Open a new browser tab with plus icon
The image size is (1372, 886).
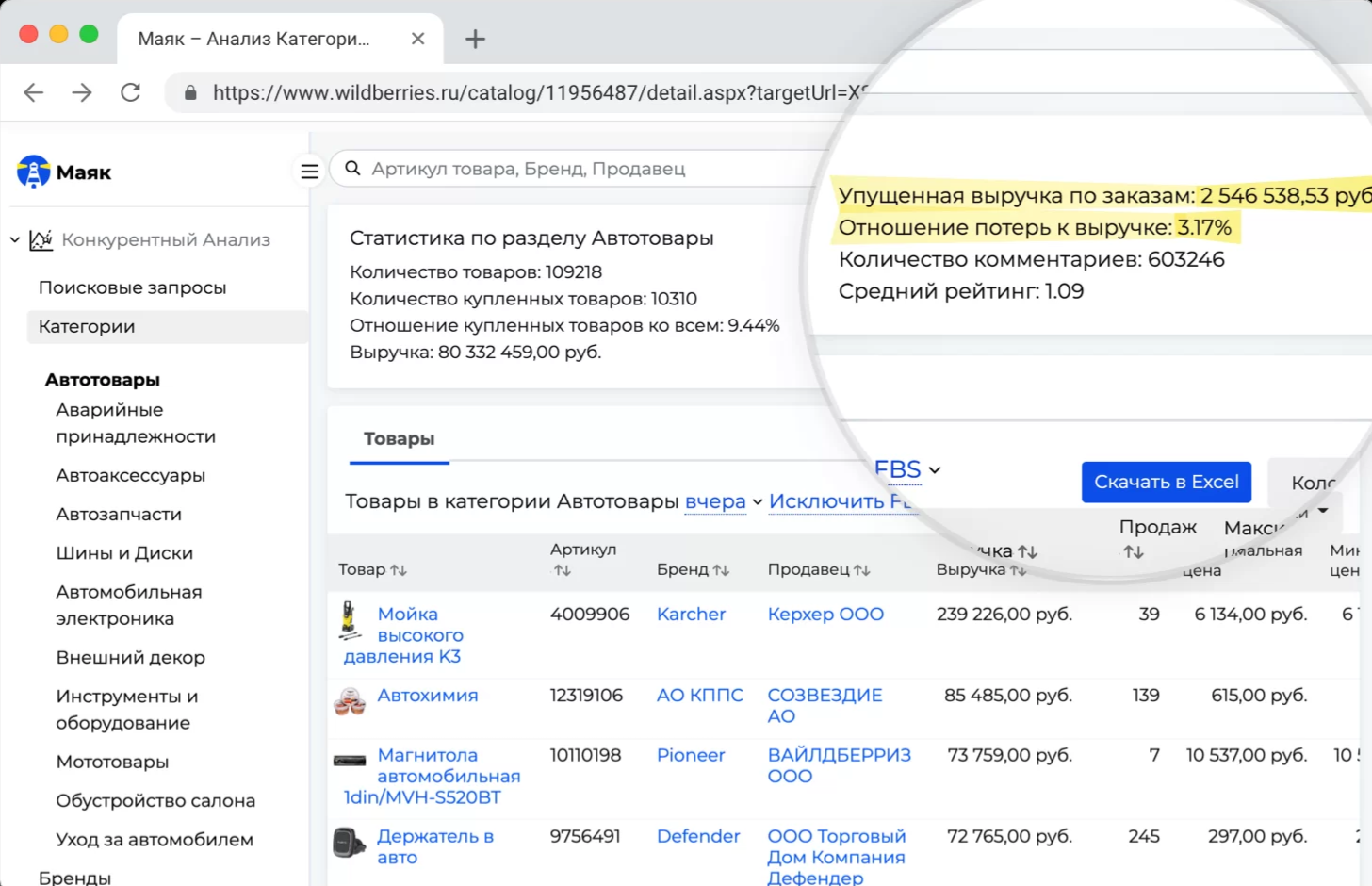point(475,39)
